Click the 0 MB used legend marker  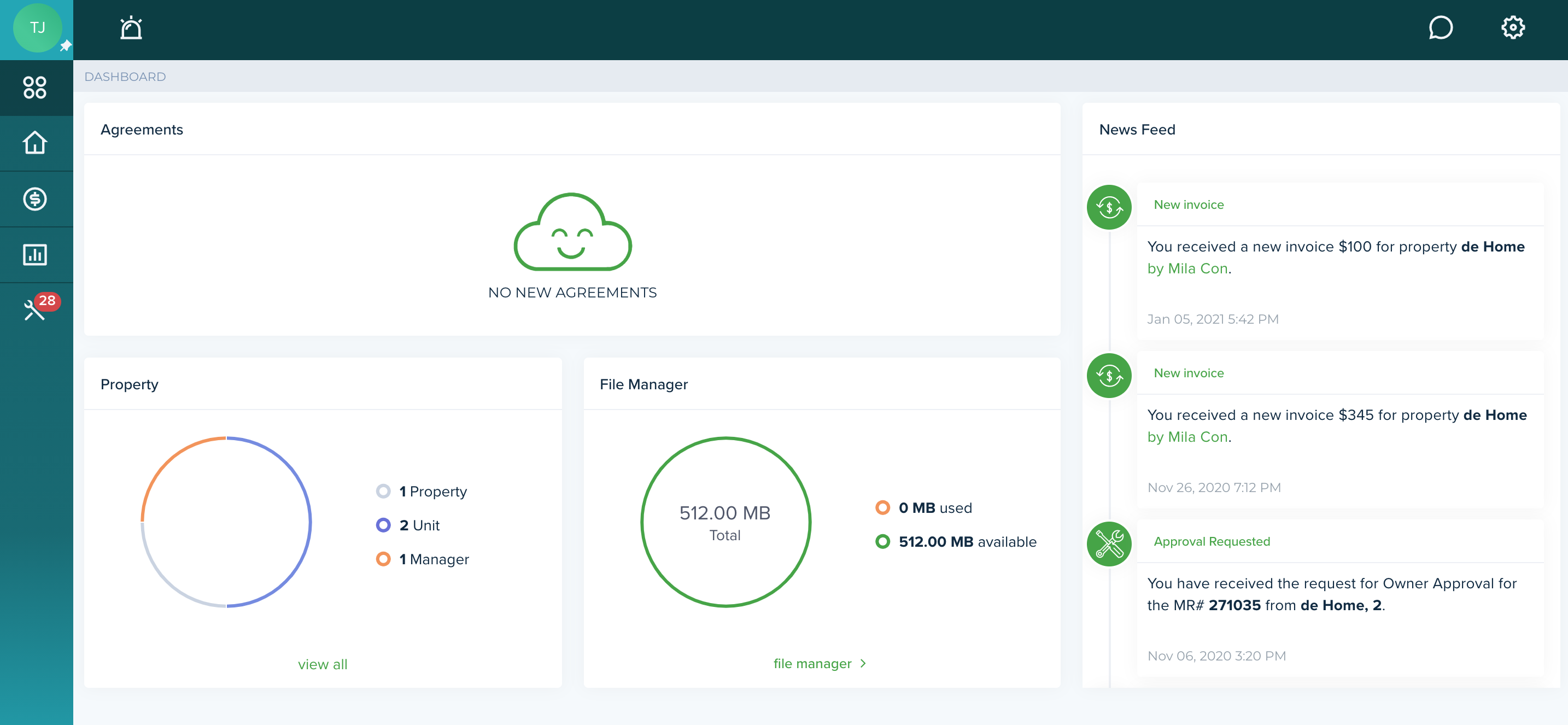tap(882, 508)
